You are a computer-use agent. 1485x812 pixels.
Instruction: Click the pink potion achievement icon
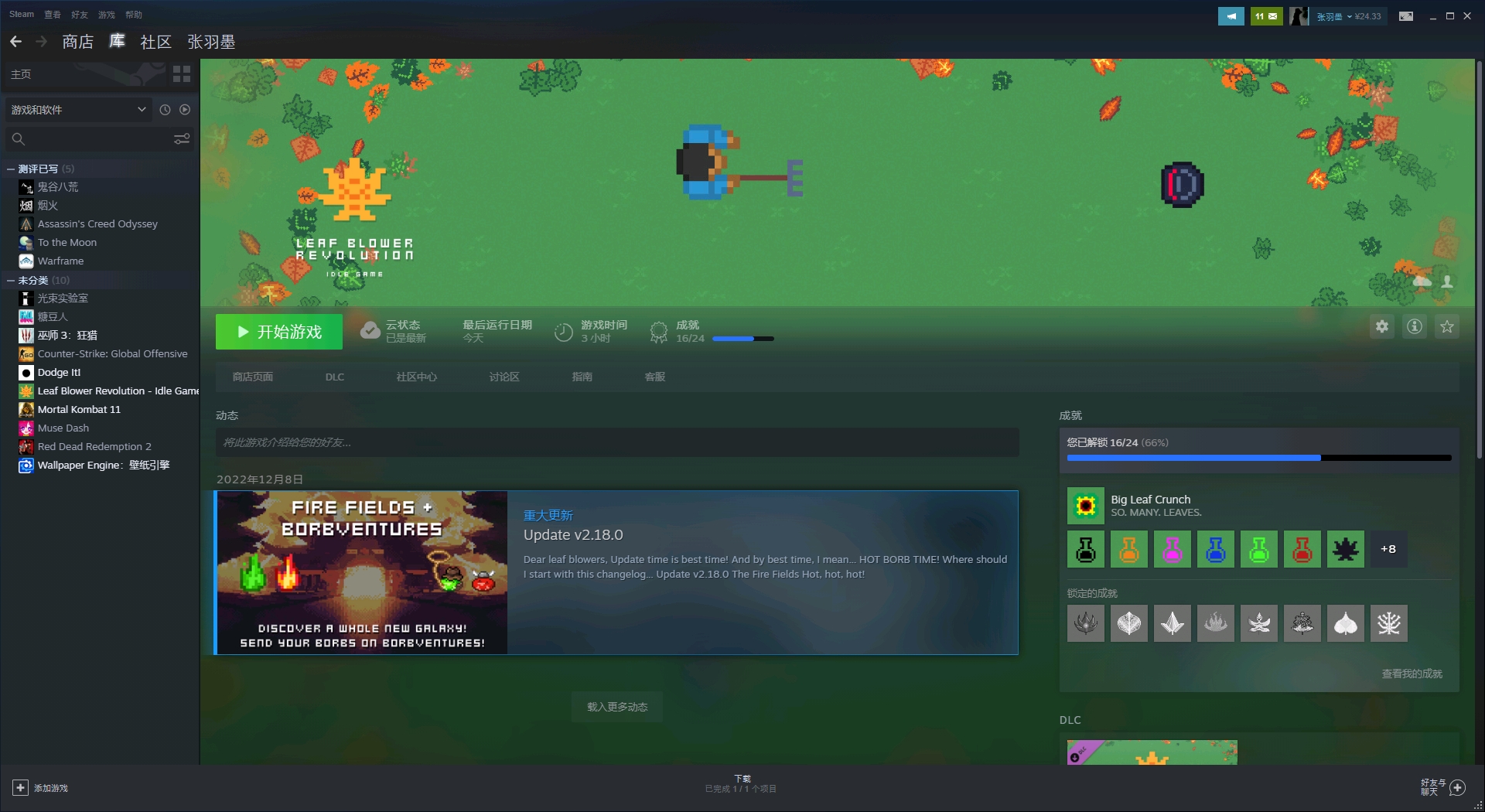click(1173, 549)
